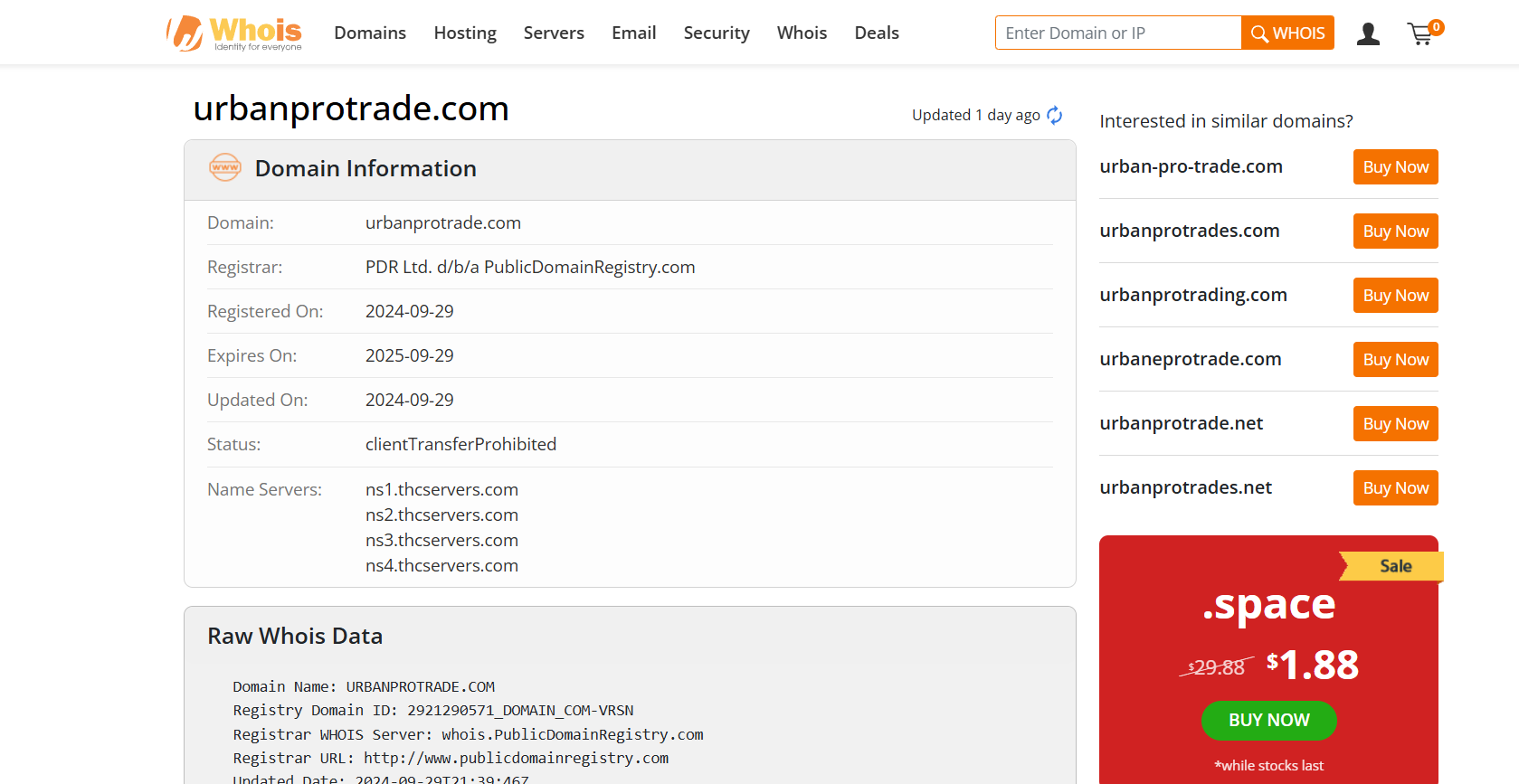Click the Expires On date 2025-09-29
Screen dimensions: 1519x784
[410, 355]
